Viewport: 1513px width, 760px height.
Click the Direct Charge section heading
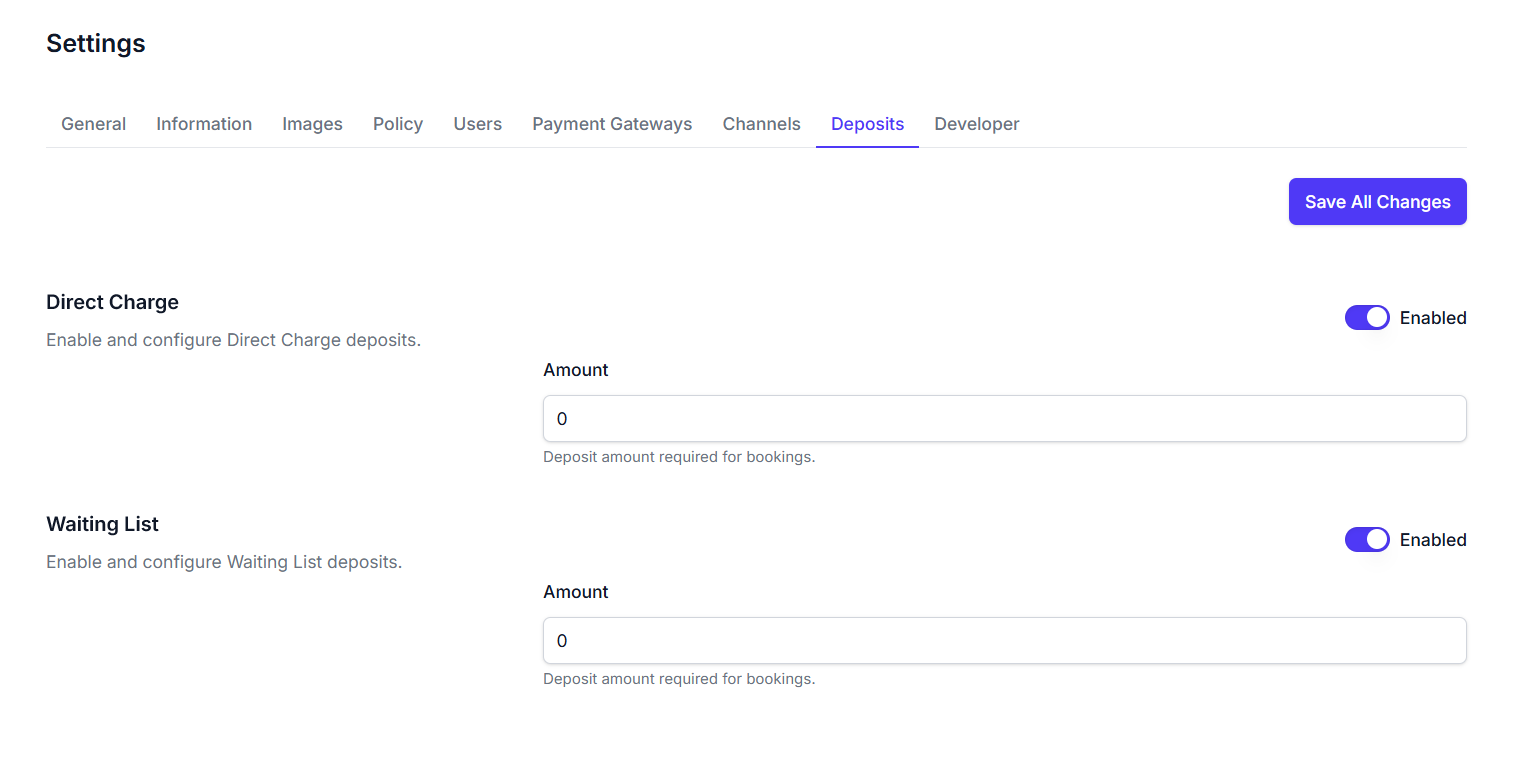point(112,302)
